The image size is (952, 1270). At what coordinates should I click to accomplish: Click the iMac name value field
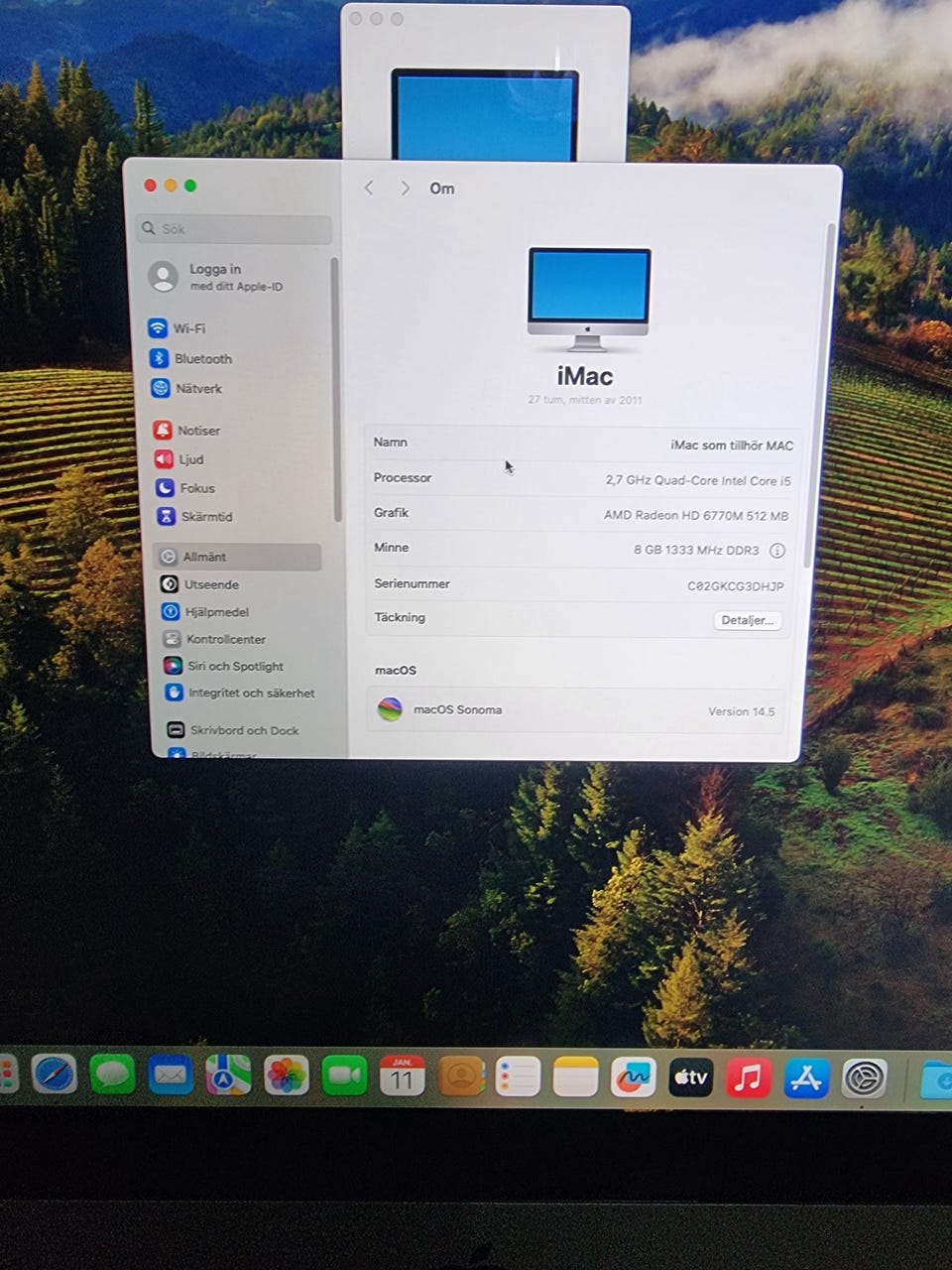732,445
